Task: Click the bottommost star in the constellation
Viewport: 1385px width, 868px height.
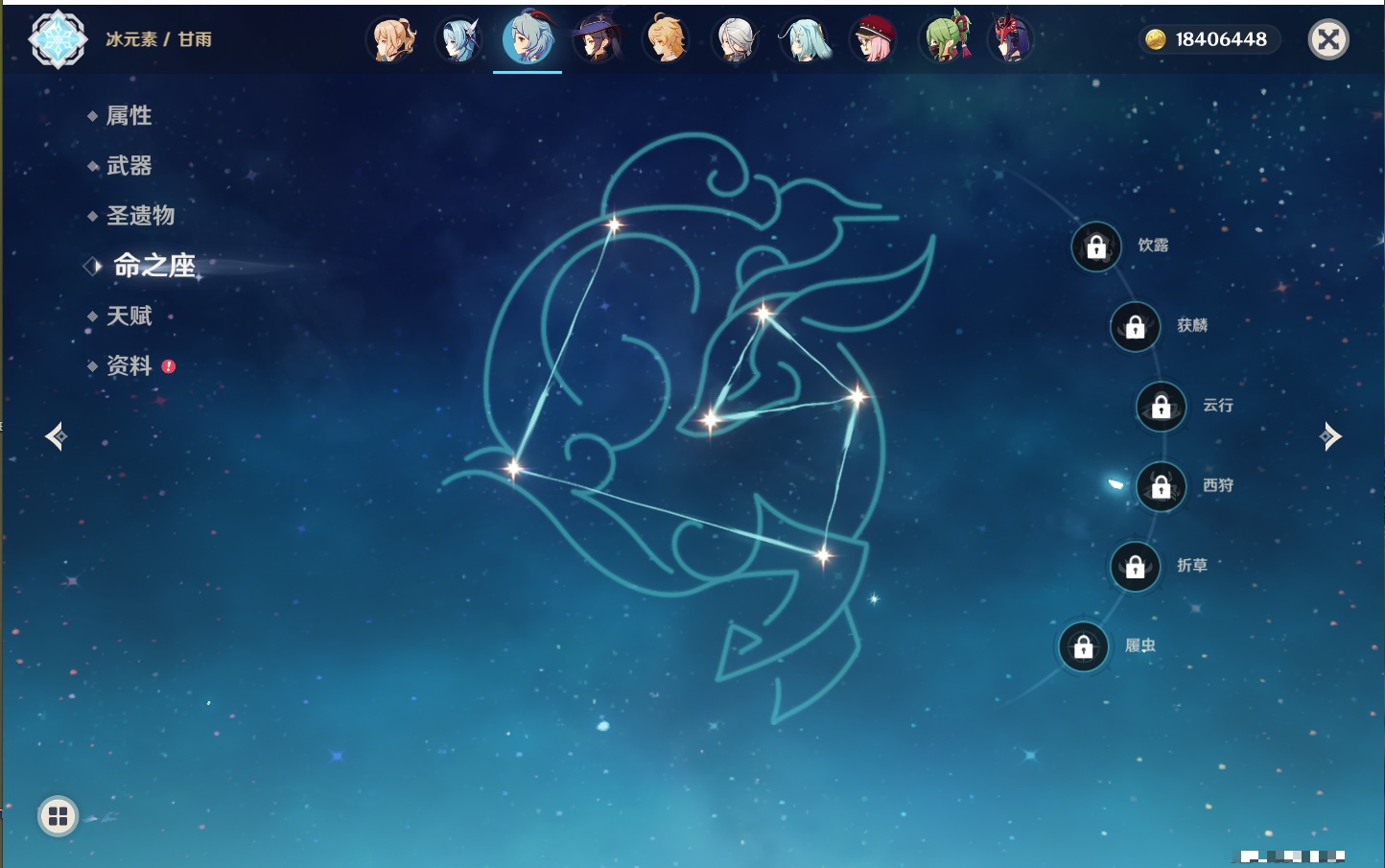Action: [823, 554]
